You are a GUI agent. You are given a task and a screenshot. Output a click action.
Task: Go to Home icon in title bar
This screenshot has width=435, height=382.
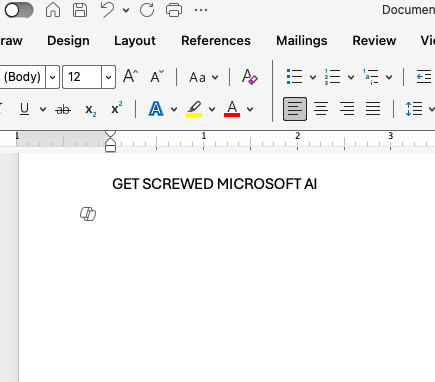[x=53, y=10]
